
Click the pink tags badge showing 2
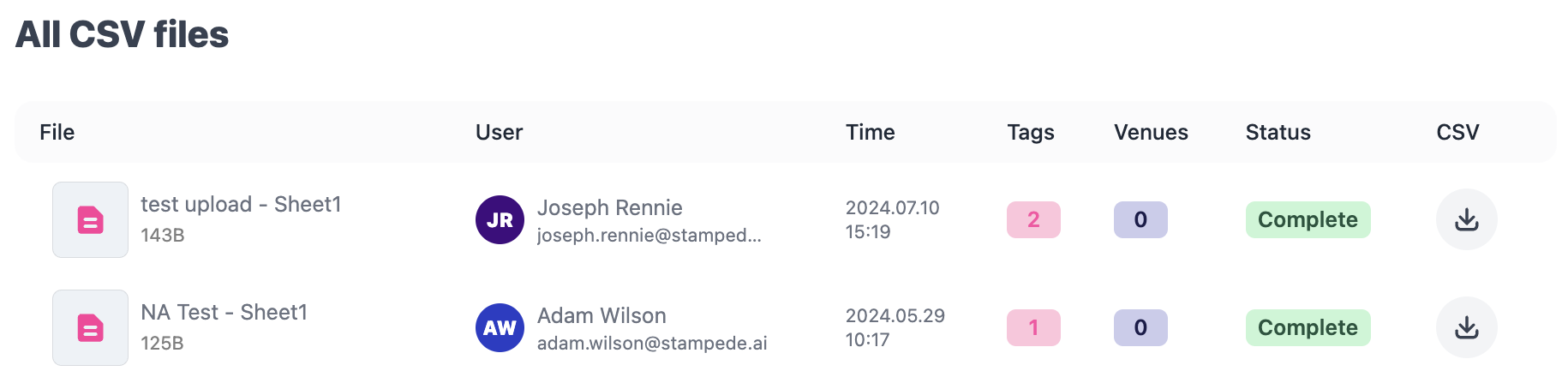pyautogui.click(x=1033, y=219)
